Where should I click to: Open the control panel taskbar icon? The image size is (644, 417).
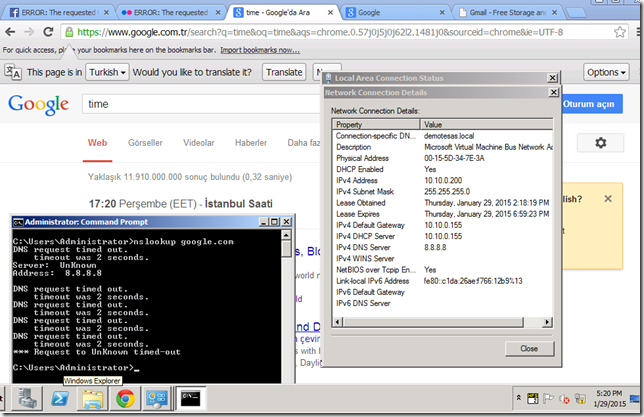[x=157, y=399]
